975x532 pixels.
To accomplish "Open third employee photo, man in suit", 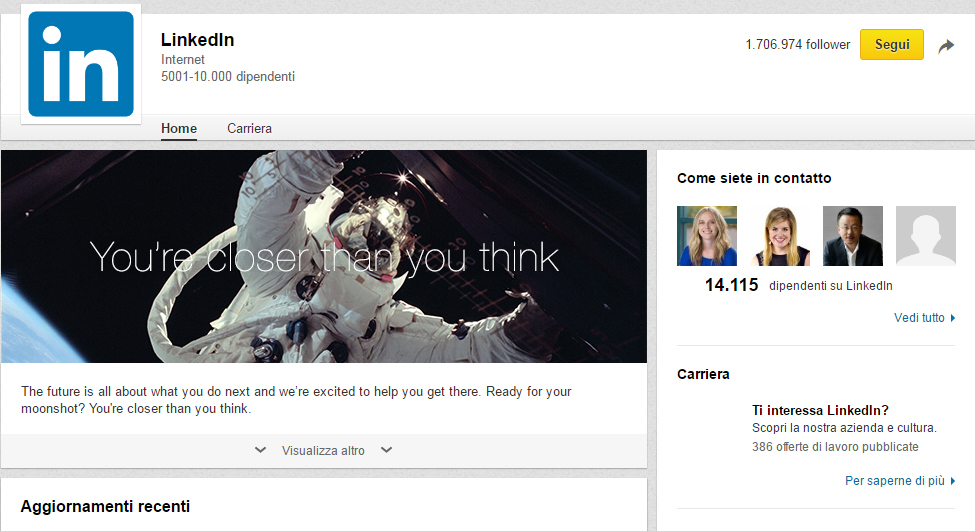I will (x=853, y=236).
